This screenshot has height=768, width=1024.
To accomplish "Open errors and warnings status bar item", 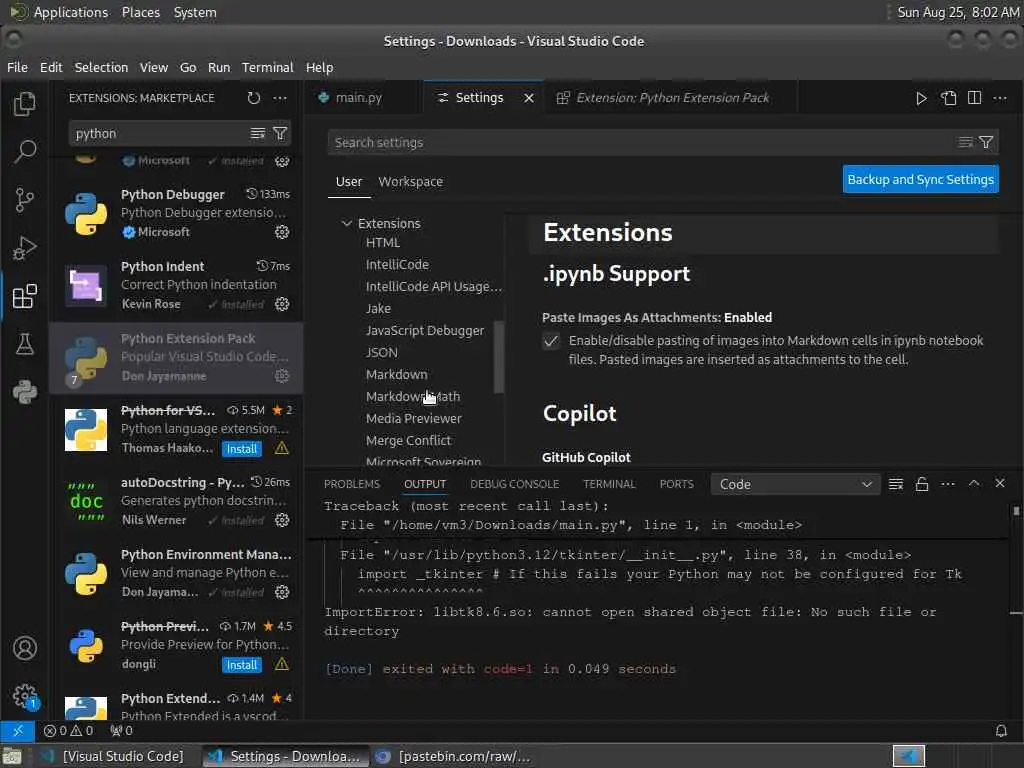I will point(69,730).
